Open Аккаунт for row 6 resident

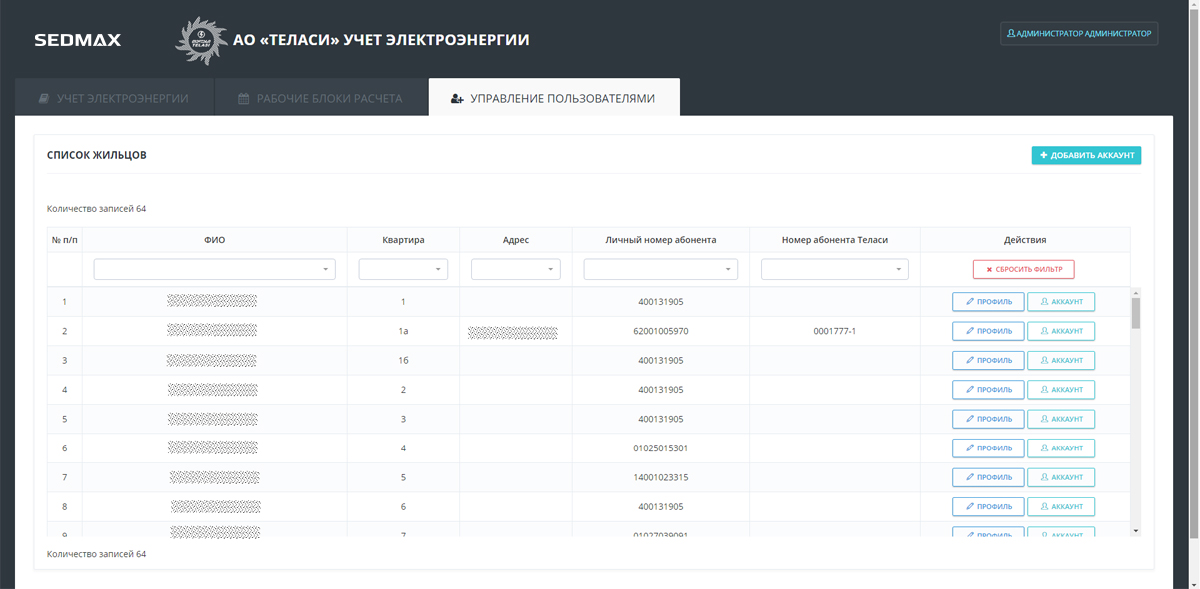click(1060, 448)
